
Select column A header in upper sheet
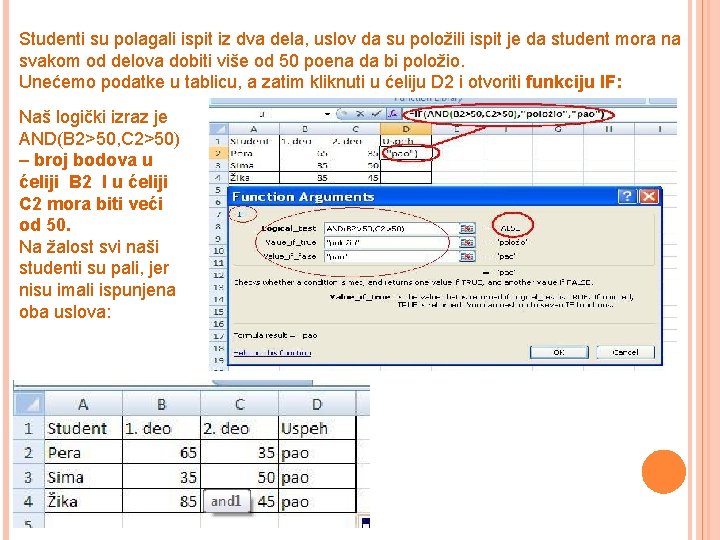tap(253, 129)
